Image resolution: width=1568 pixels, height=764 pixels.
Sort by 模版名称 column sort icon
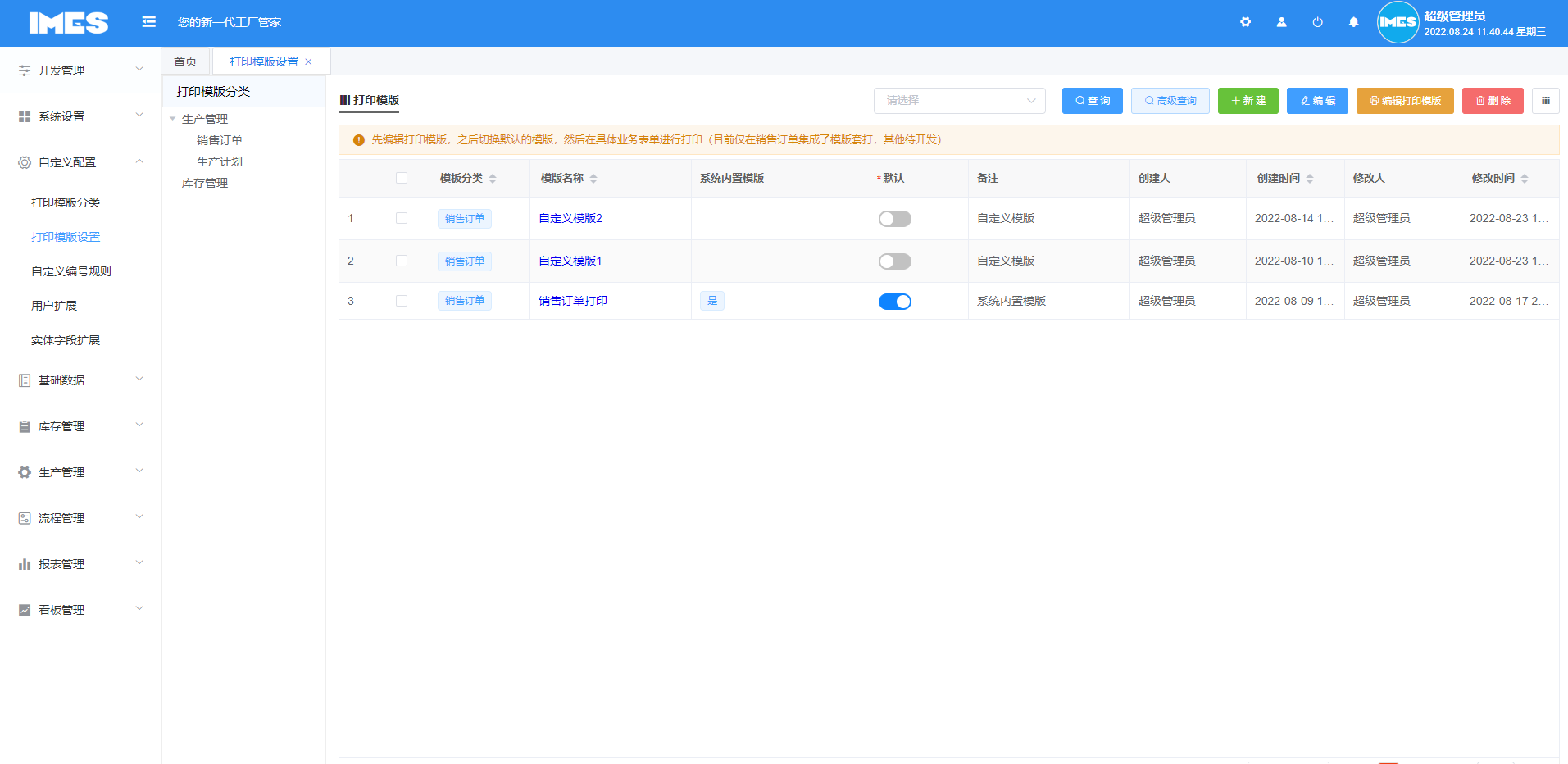pos(593,179)
